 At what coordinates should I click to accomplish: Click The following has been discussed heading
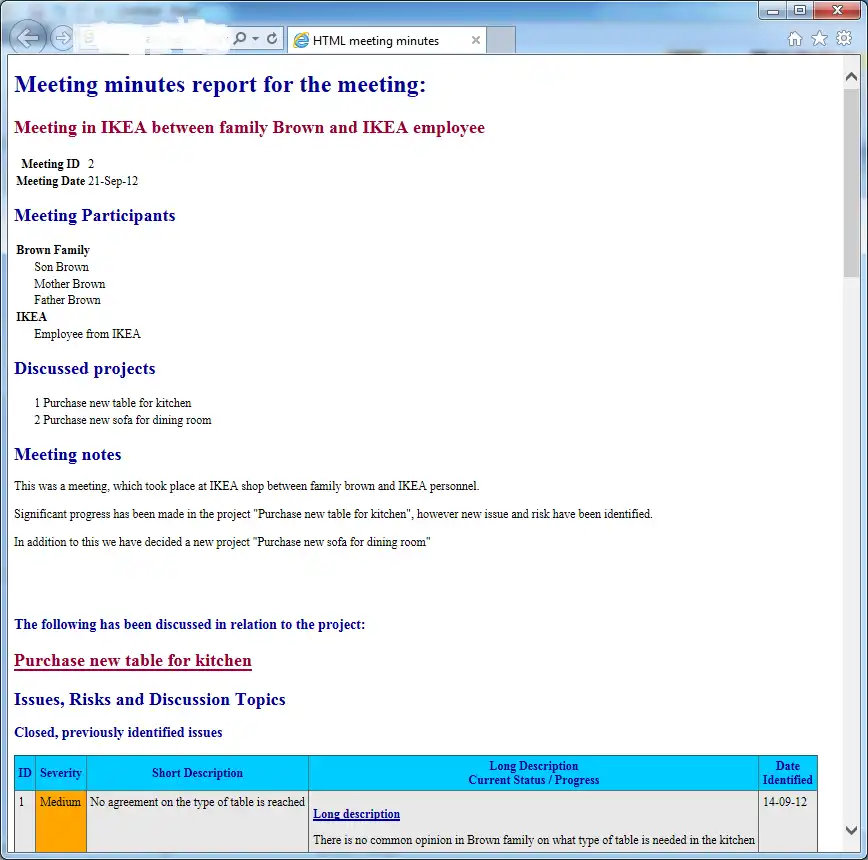pyautogui.click(x=190, y=624)
